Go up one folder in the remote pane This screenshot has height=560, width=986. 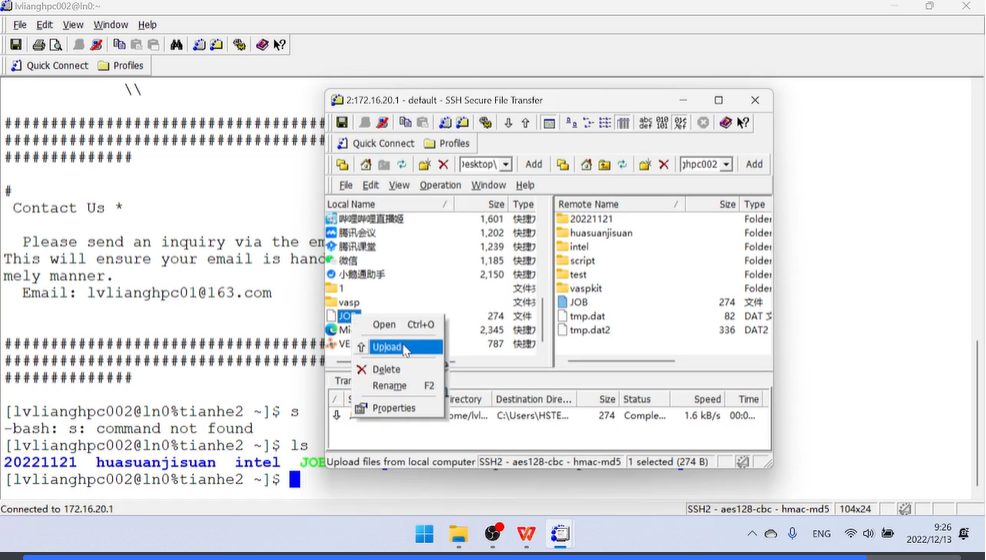pyautogui.click(x=604, y=165)
